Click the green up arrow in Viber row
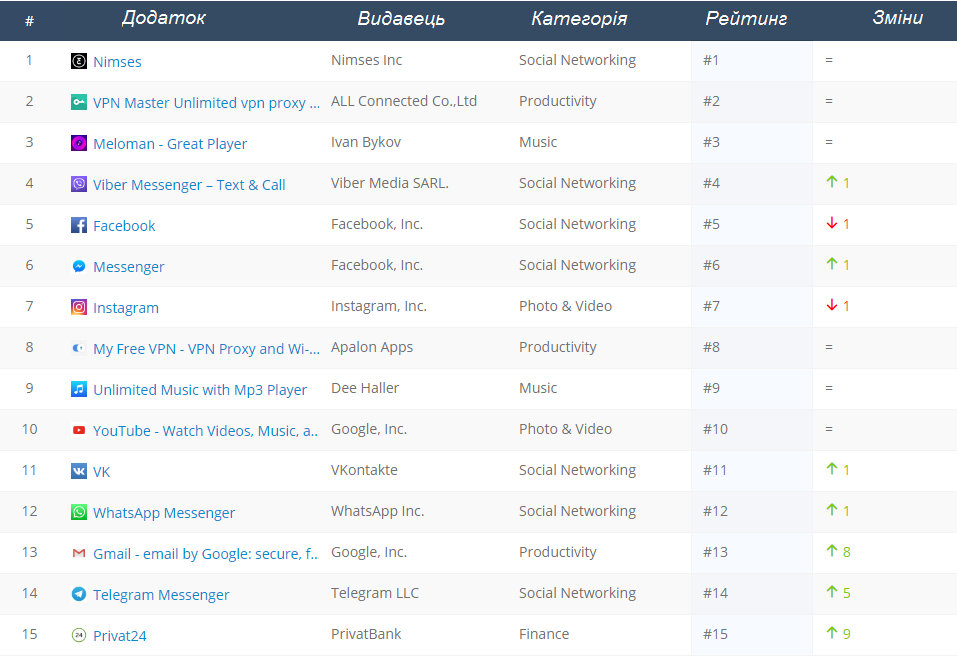Image resolution: width=957 pixels, height=656 pixels. point(831,181)
